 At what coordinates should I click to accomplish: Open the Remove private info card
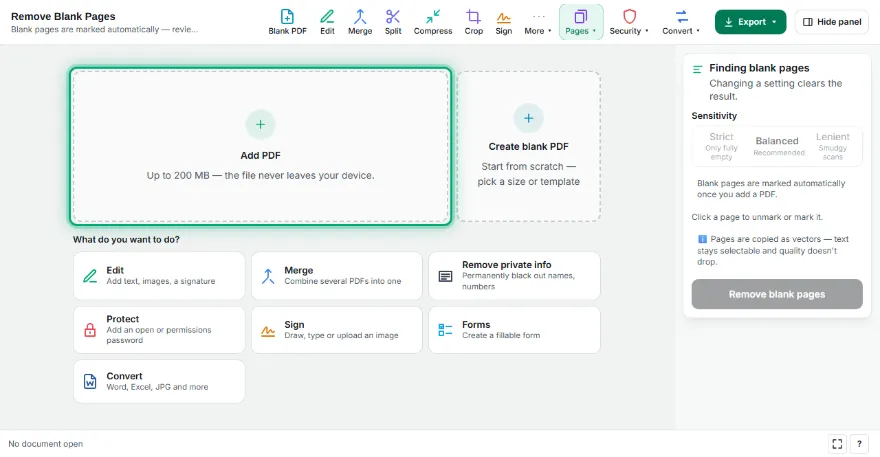[x=515, y=276]
